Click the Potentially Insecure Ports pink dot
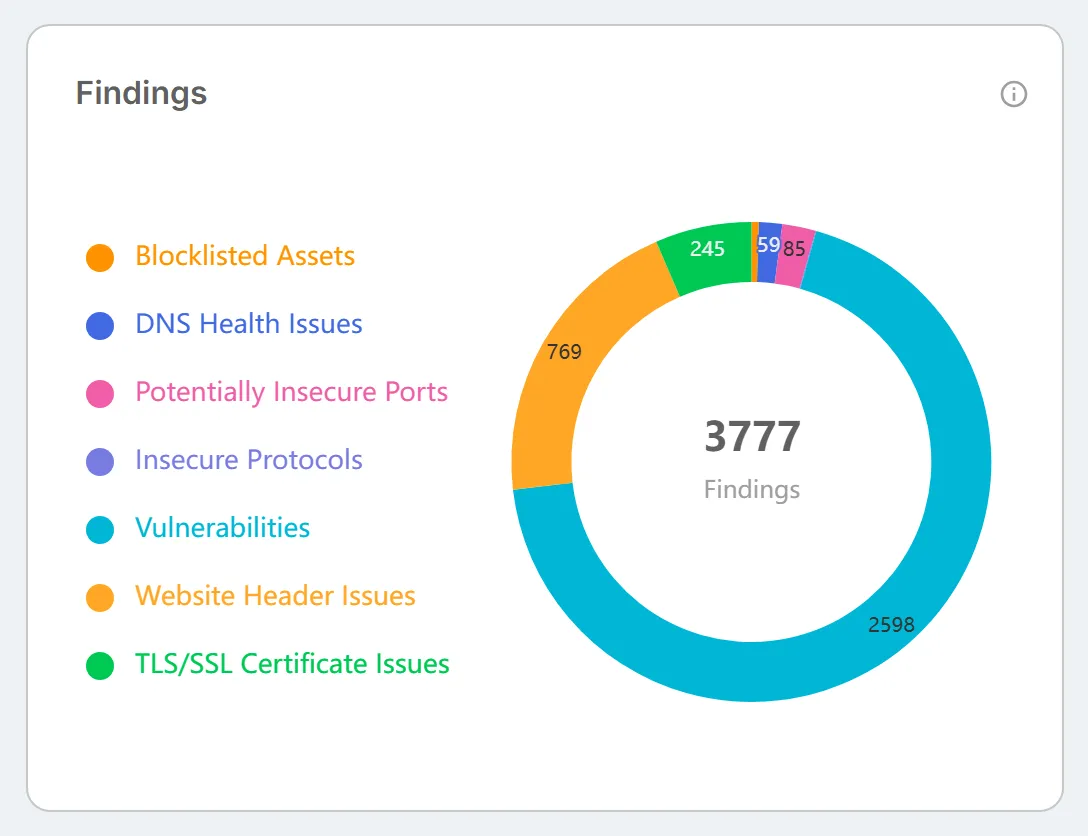Image resolution: width=1088 pixels, height=836 pixels. tap(100, 393)
